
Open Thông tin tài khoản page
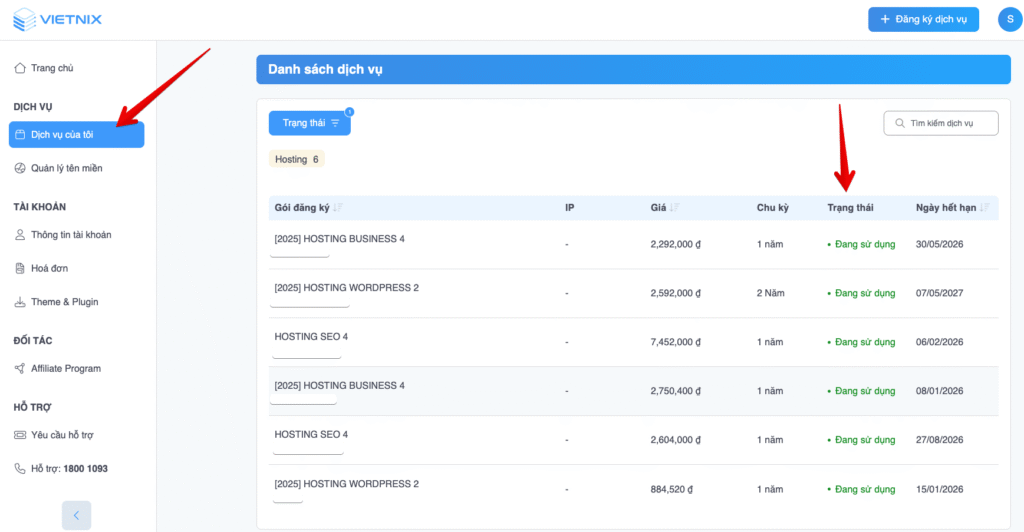[x=70, y=235]
